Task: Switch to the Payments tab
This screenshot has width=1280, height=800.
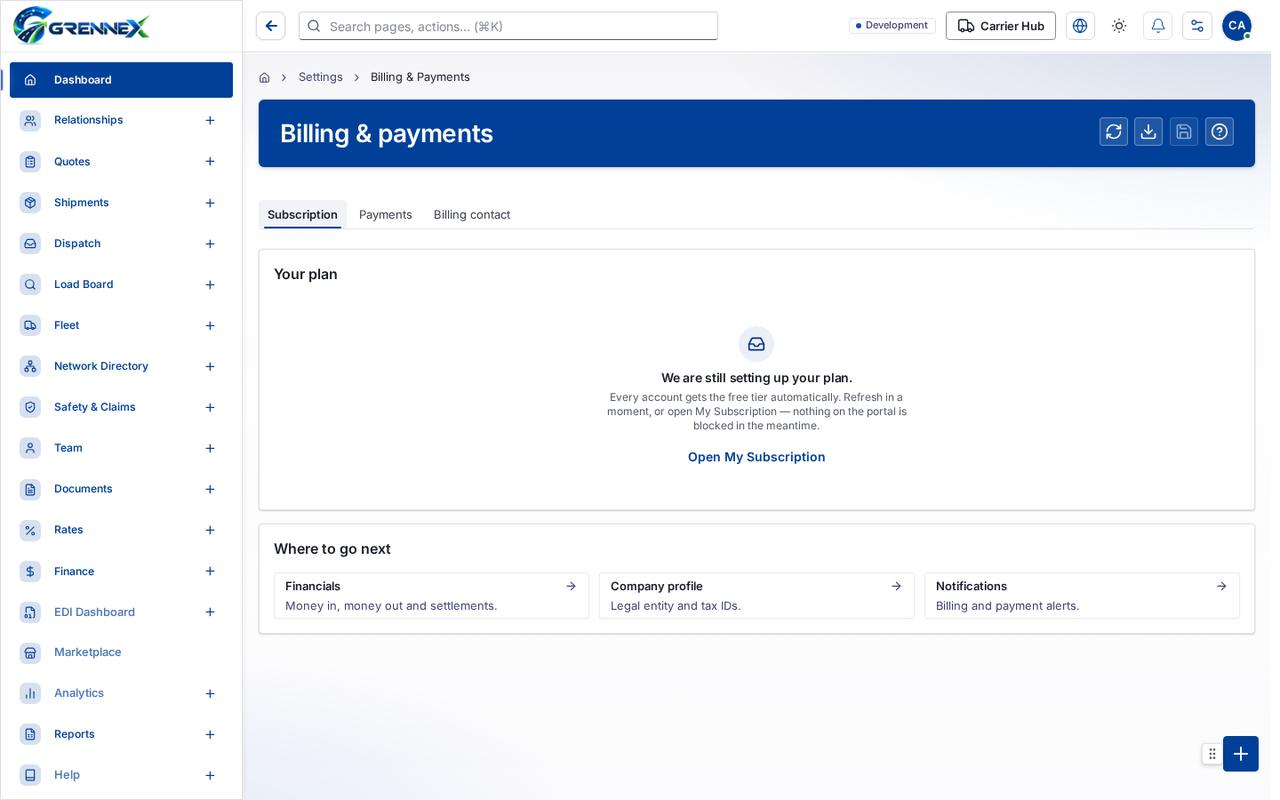Action: (x=385, y=214)
